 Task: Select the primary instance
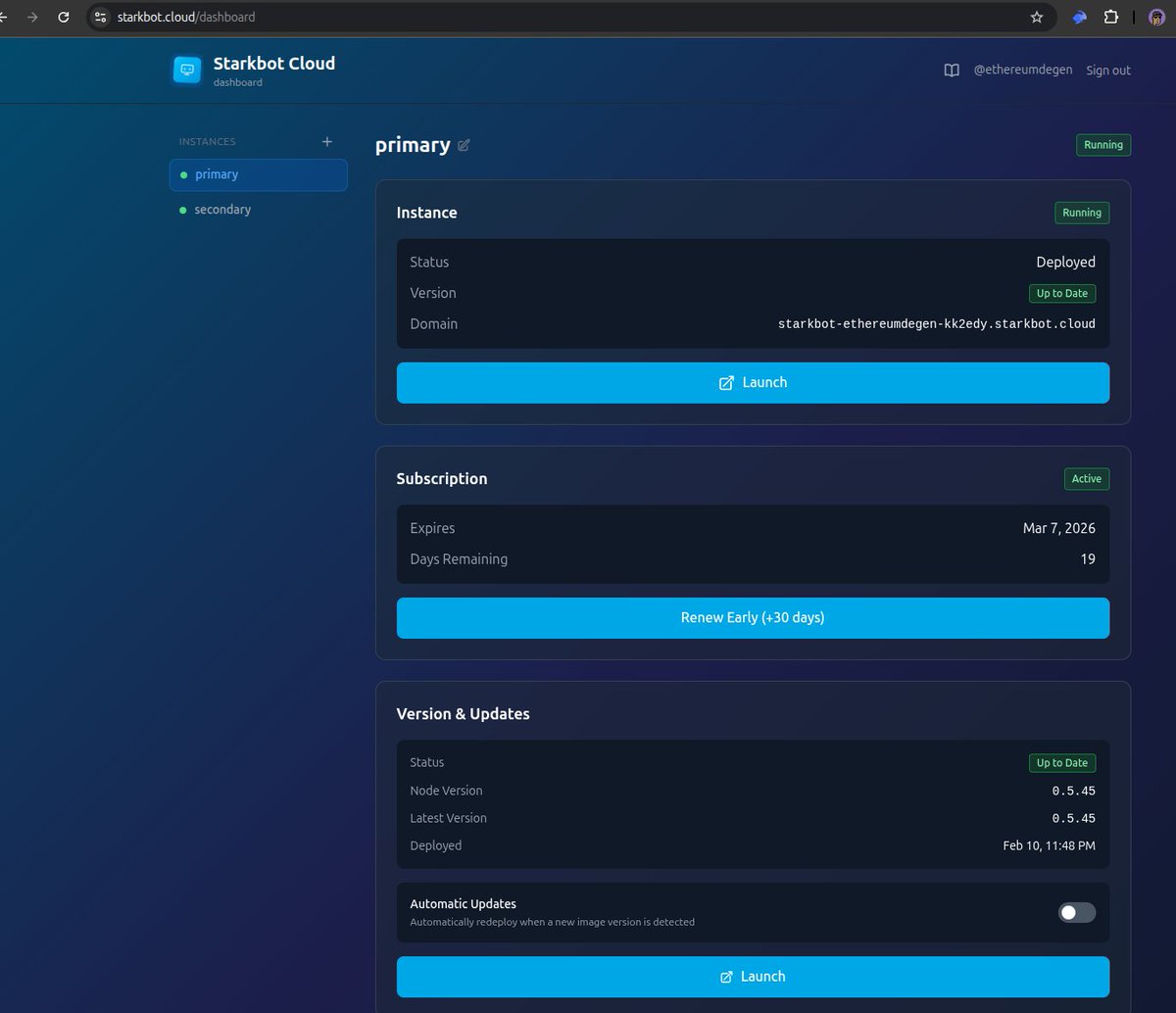pos(259,174)
